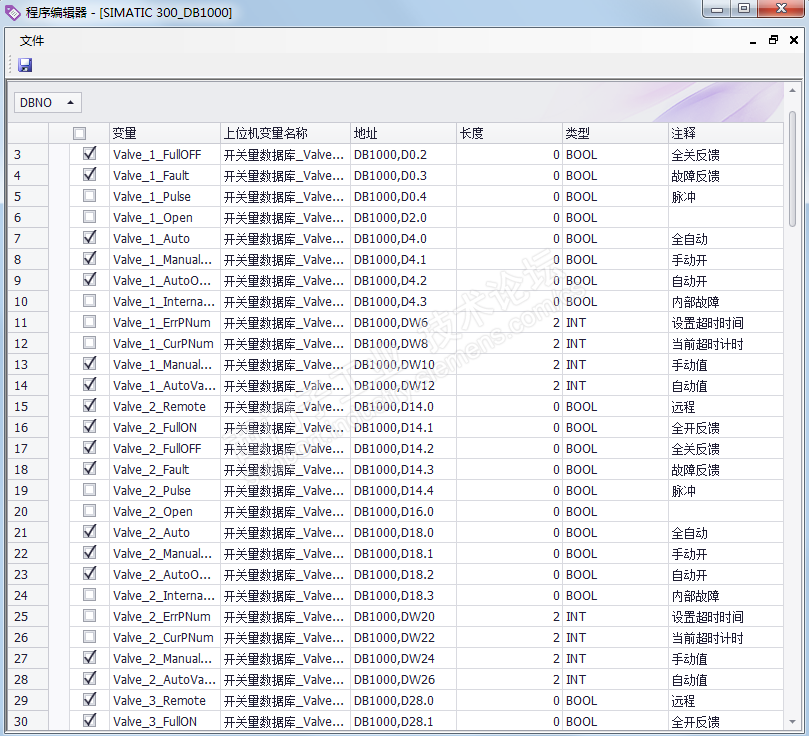Check the Valve_1_Pulse checkbox
Image resolution: width=809 pixels, height=736 pixels.
(x=90, y=196)
